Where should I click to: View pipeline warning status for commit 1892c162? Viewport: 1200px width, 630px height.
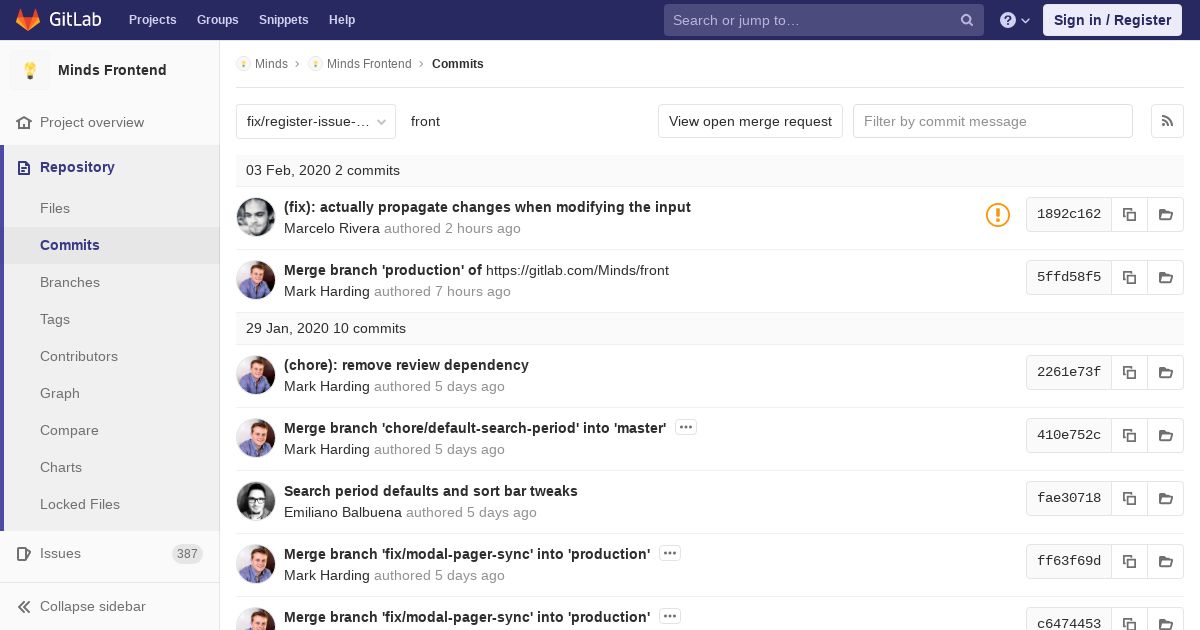click(997, 215)
